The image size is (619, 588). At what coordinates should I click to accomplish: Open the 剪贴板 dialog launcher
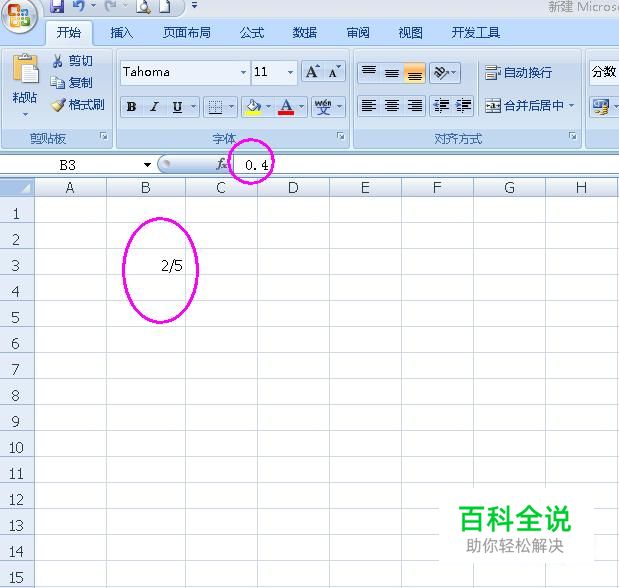point(104,136)
